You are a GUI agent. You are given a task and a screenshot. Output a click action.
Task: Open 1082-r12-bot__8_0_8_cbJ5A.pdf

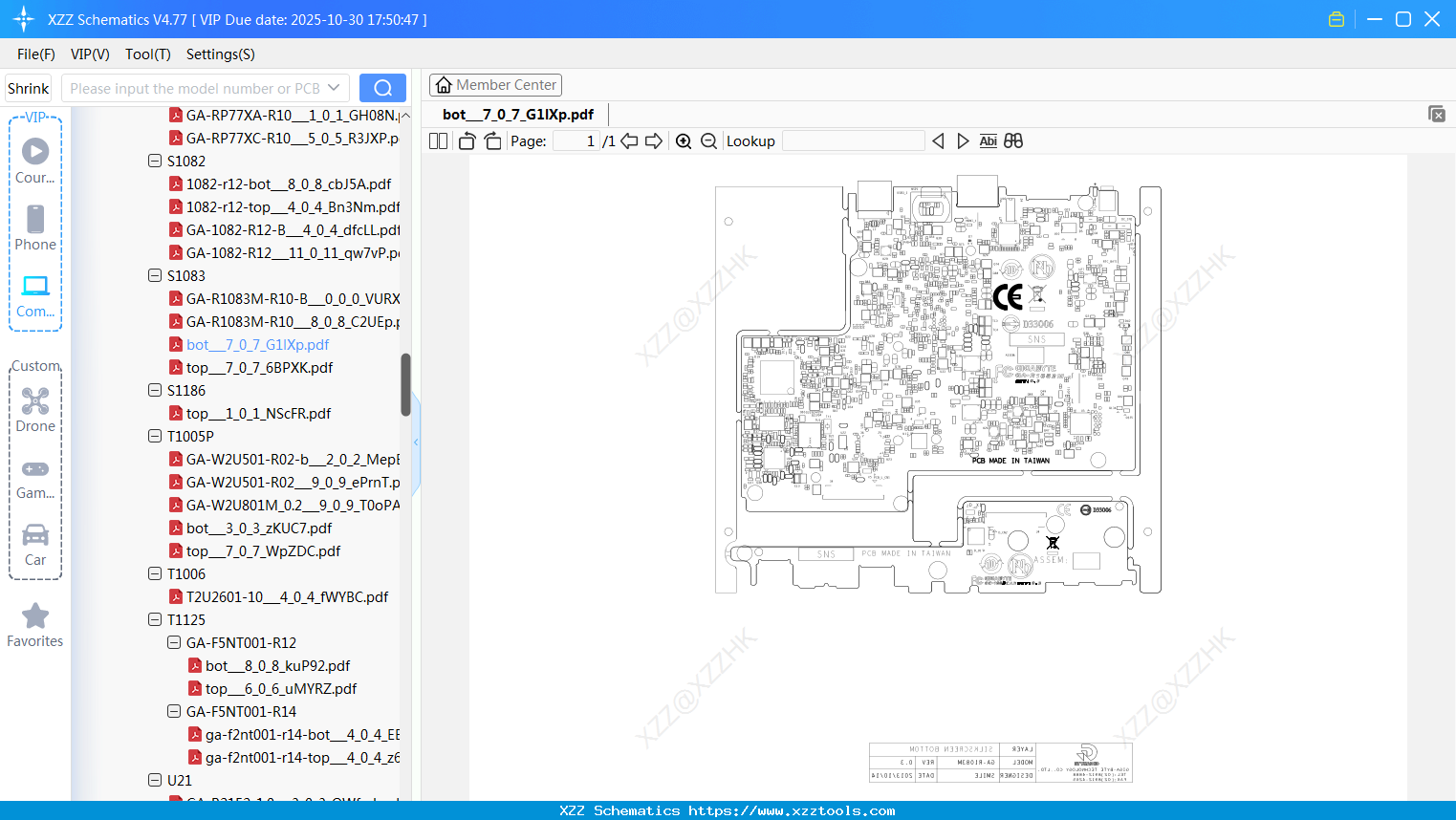(289, 183)
